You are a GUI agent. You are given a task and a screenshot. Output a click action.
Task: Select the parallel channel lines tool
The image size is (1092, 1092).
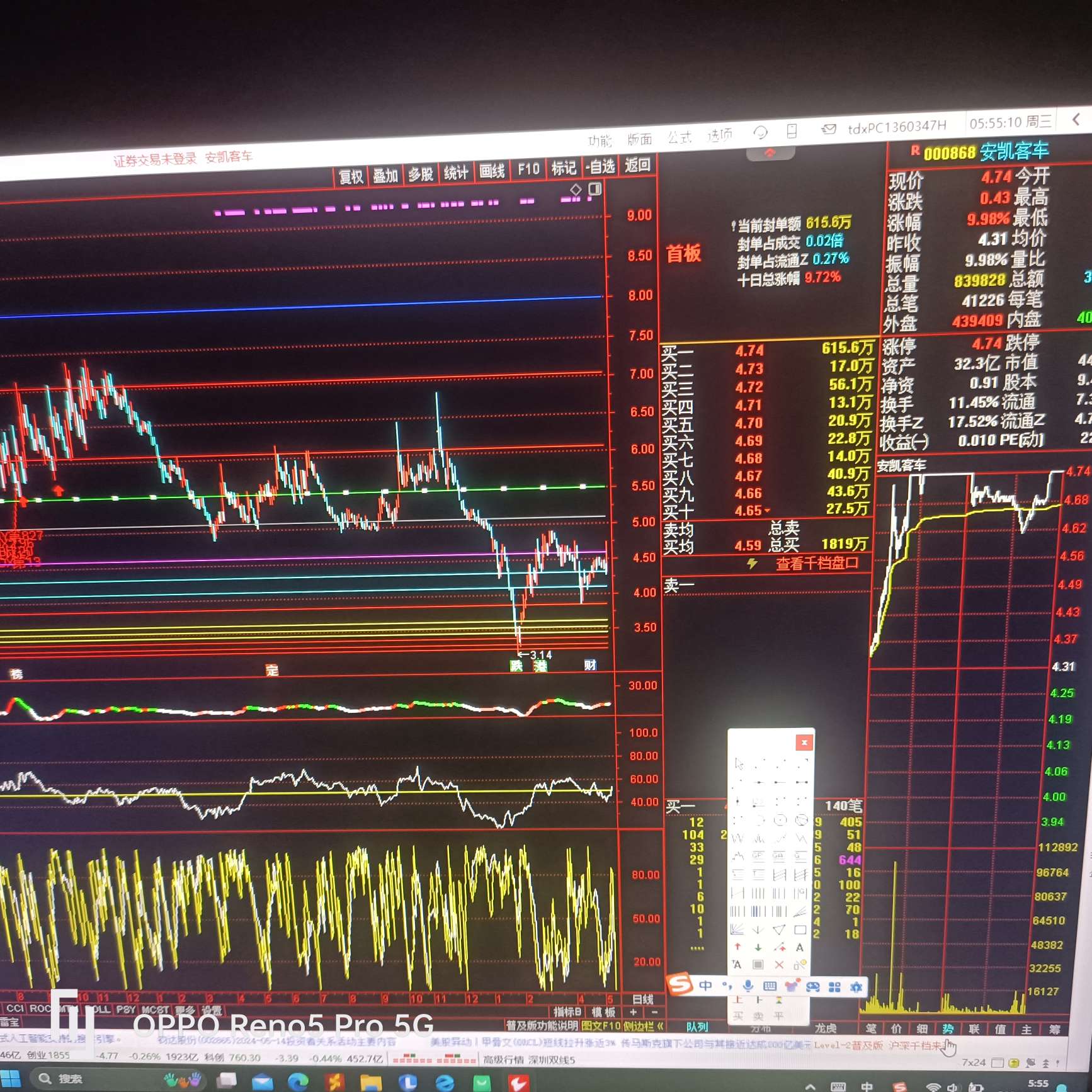pyautogui.click(x=780, y=875)
